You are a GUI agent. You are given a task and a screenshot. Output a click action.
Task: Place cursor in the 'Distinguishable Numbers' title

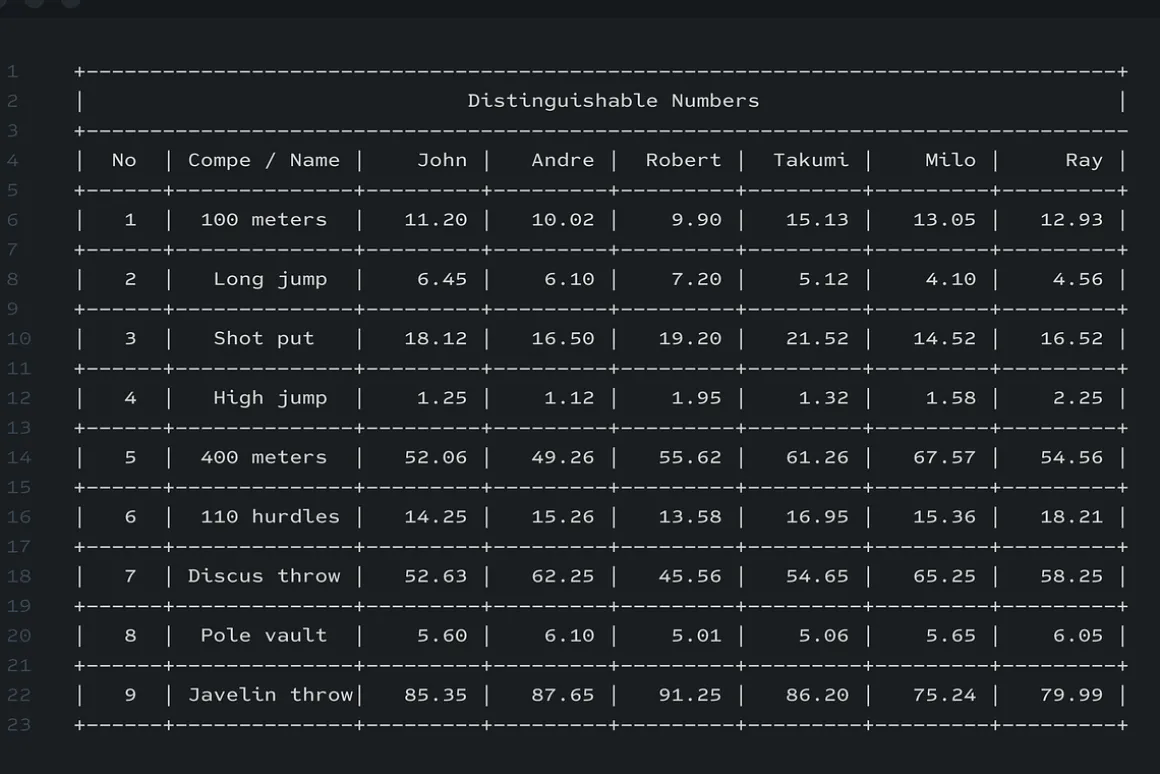[x=613, y=101]
